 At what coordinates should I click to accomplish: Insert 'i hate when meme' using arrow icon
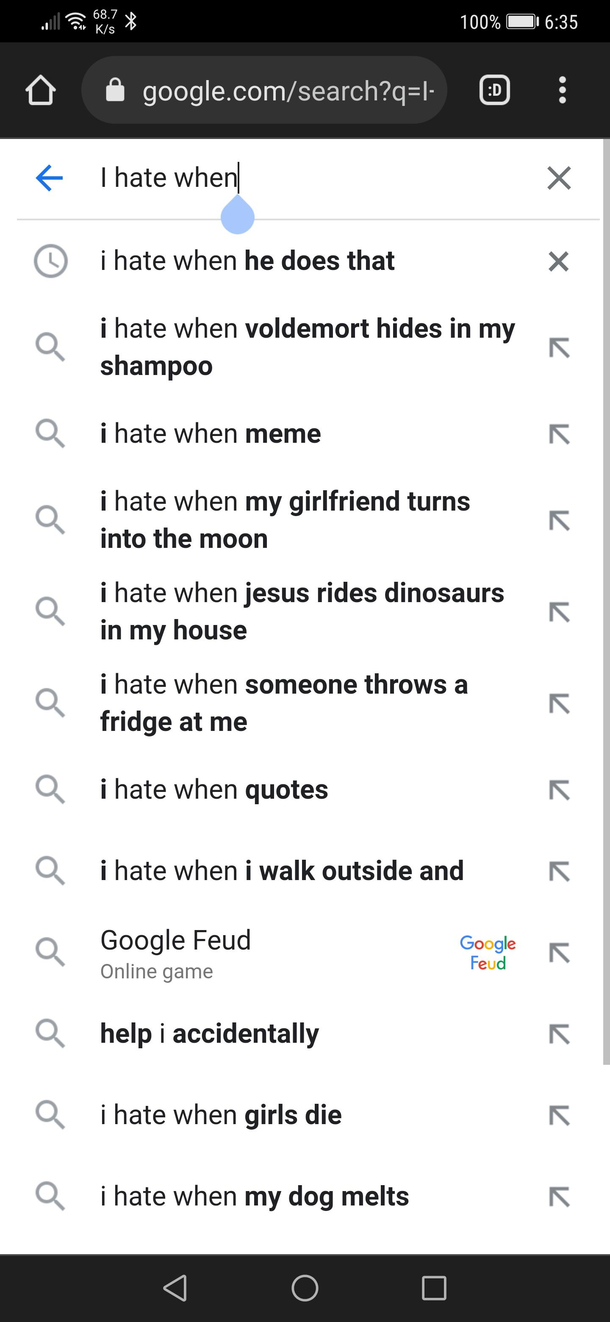559,433
